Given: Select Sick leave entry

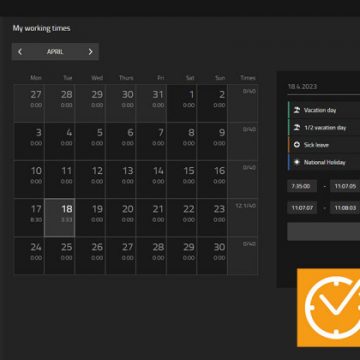Looking at the screenshot, I should (324, 145).
